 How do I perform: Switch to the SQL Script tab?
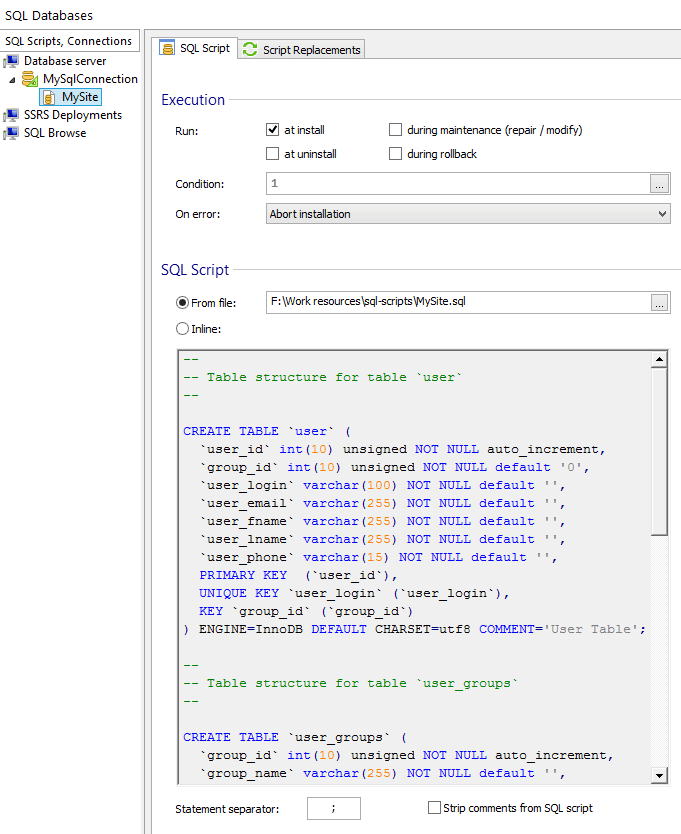tap(195, 48)
